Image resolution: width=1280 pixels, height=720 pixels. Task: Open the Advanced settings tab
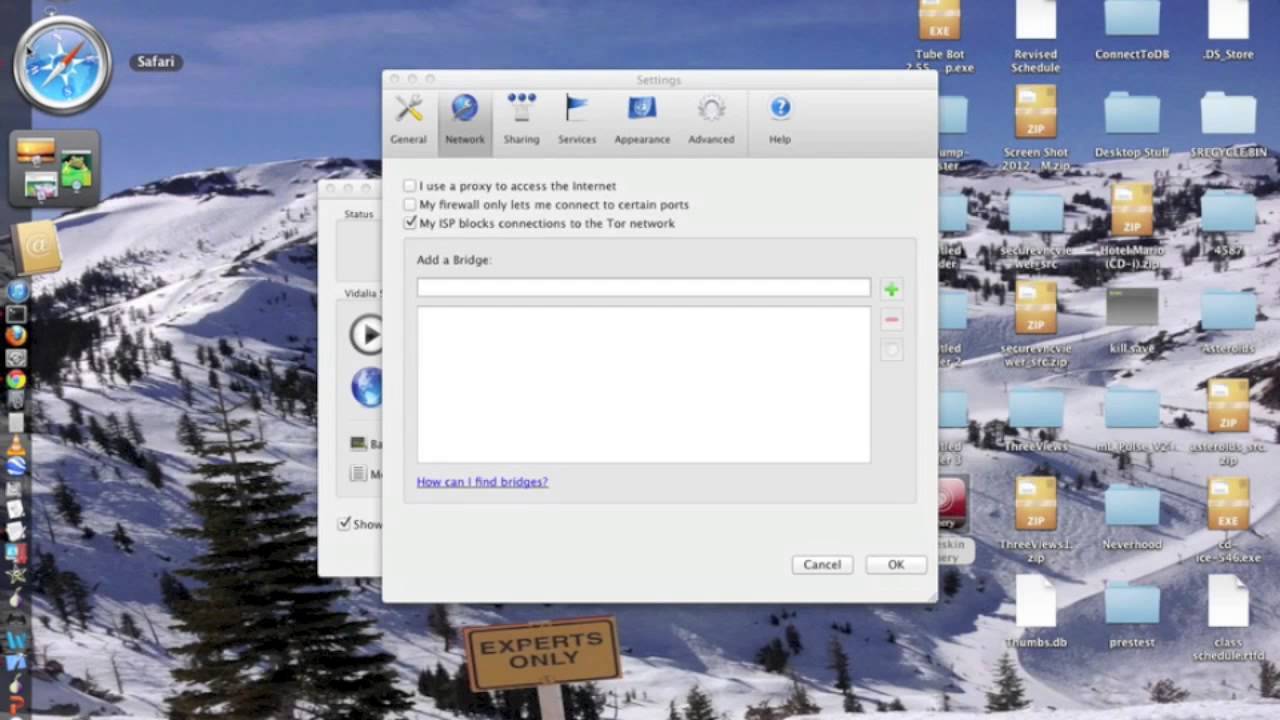(711, 119)
